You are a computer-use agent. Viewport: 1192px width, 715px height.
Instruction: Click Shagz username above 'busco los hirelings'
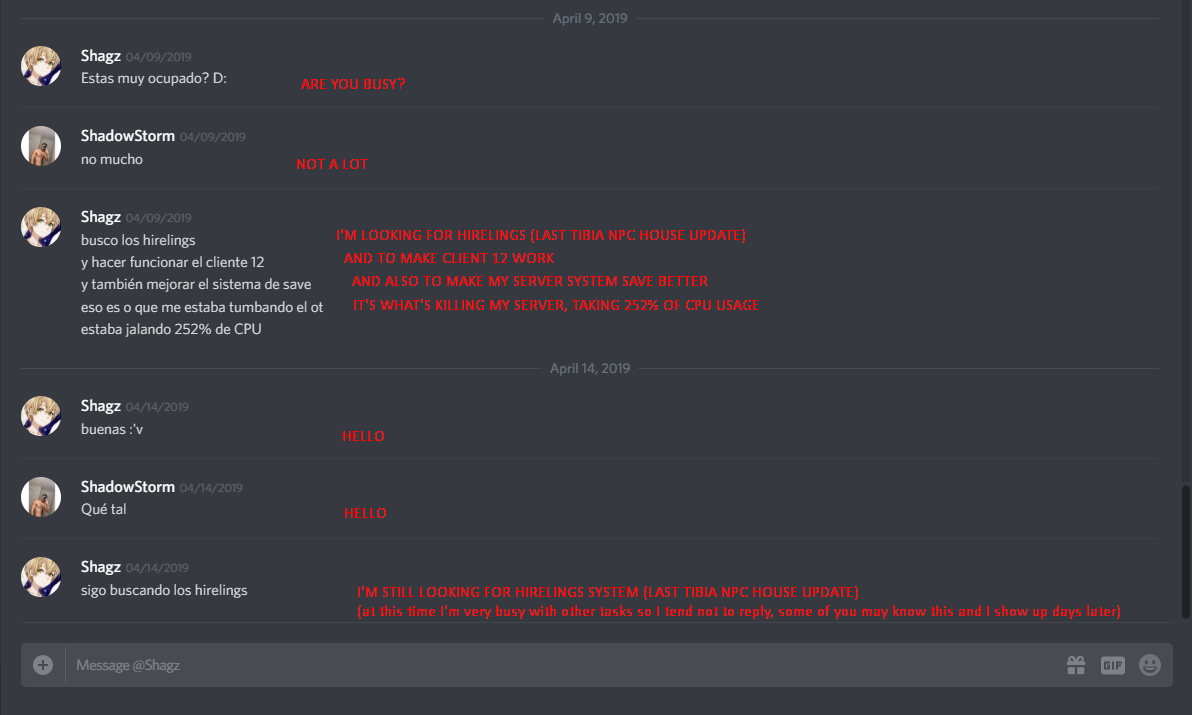100,217
